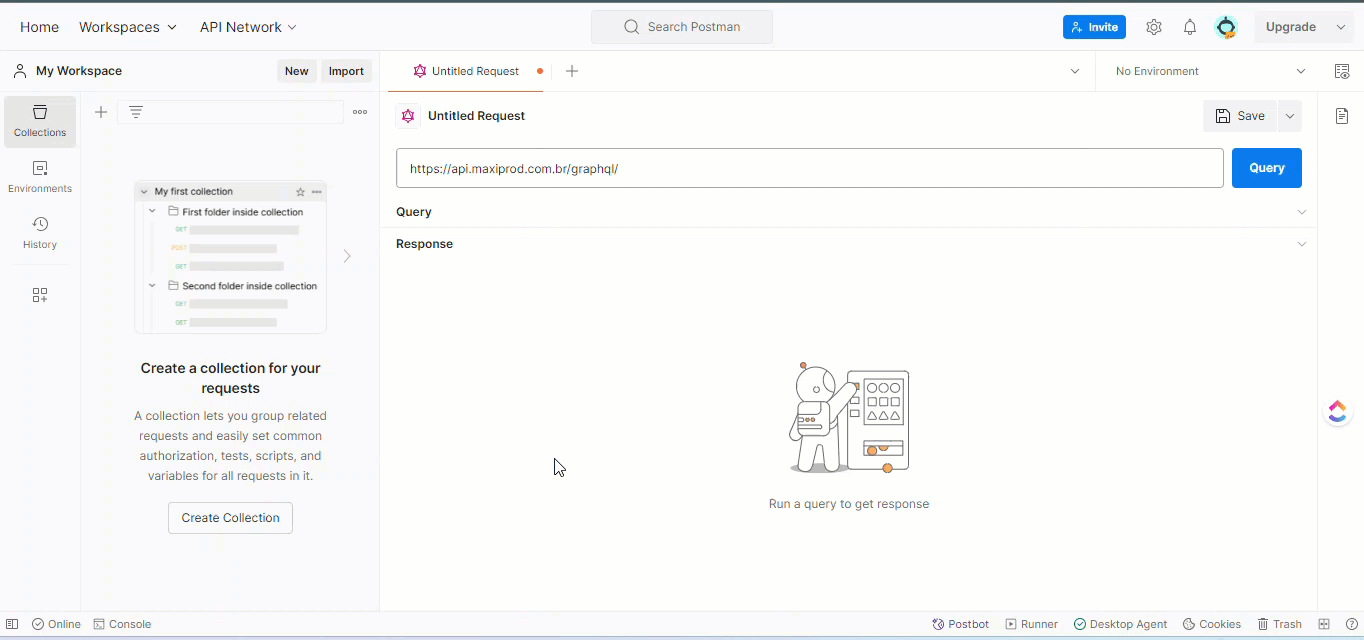The height and width of the screenshot is (640, 1364).
Task: Toggle the sidebar icon in status bar
Action: click(x=13, y=624)
